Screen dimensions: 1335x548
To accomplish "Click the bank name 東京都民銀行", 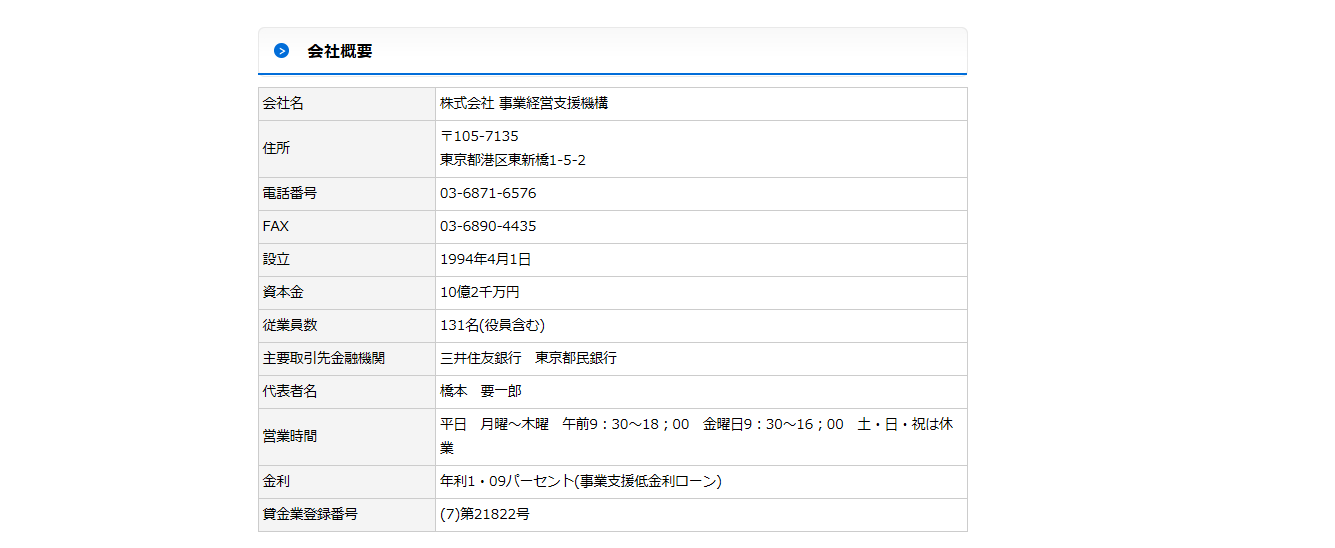I will [576, 358].
